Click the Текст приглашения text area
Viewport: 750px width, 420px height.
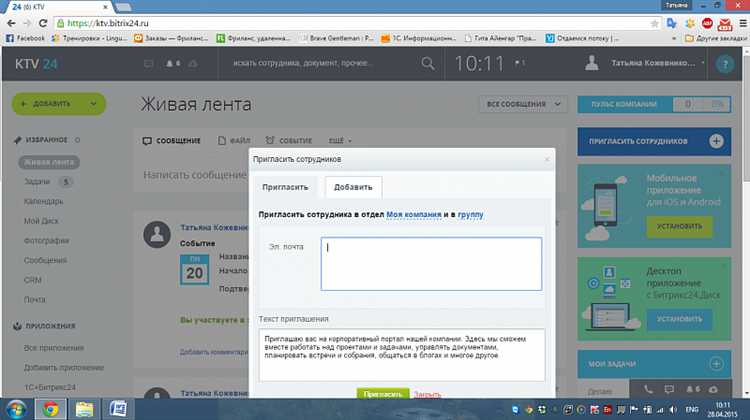click(401, 355)
